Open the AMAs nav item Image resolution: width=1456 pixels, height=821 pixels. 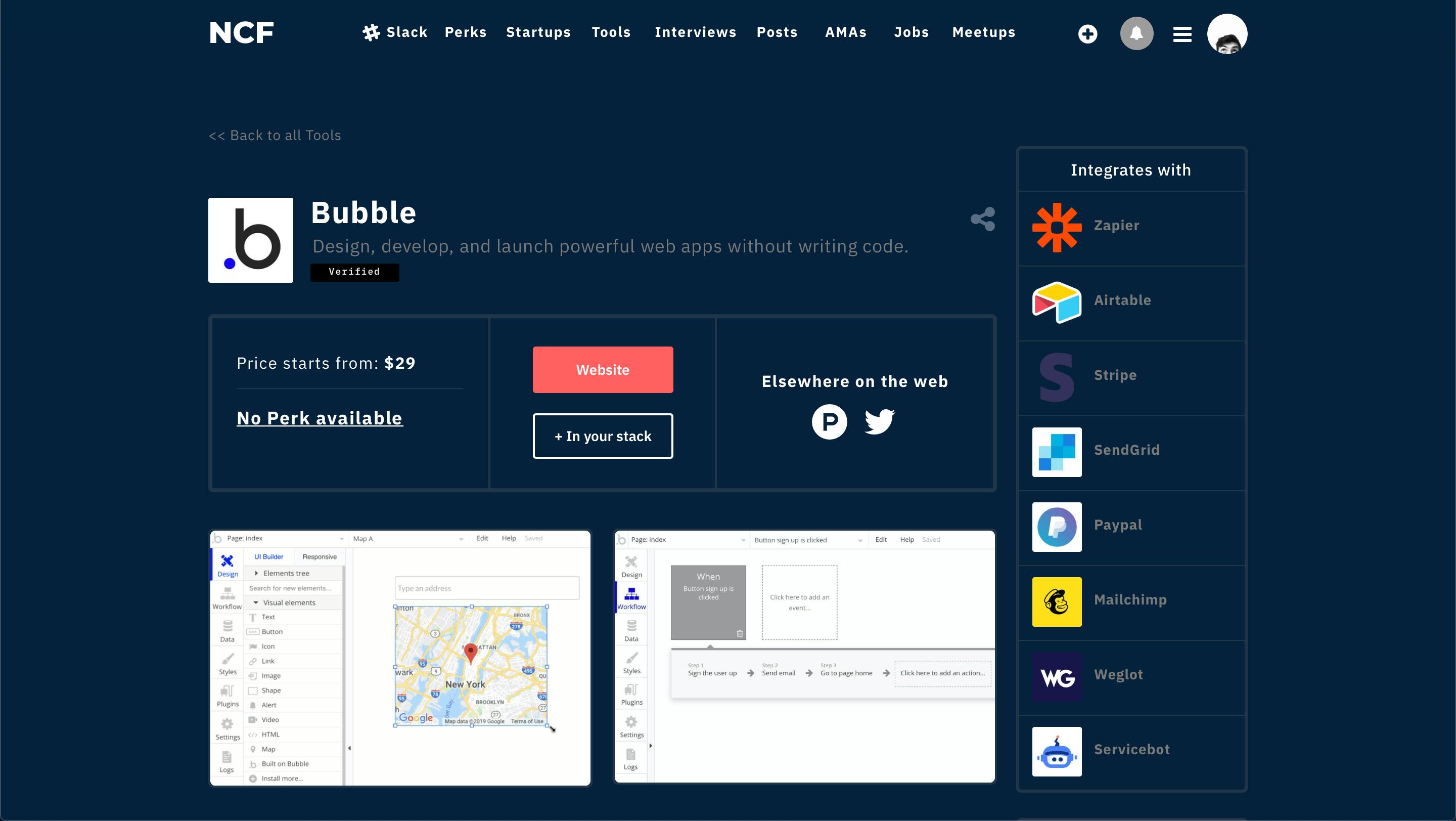846,32
